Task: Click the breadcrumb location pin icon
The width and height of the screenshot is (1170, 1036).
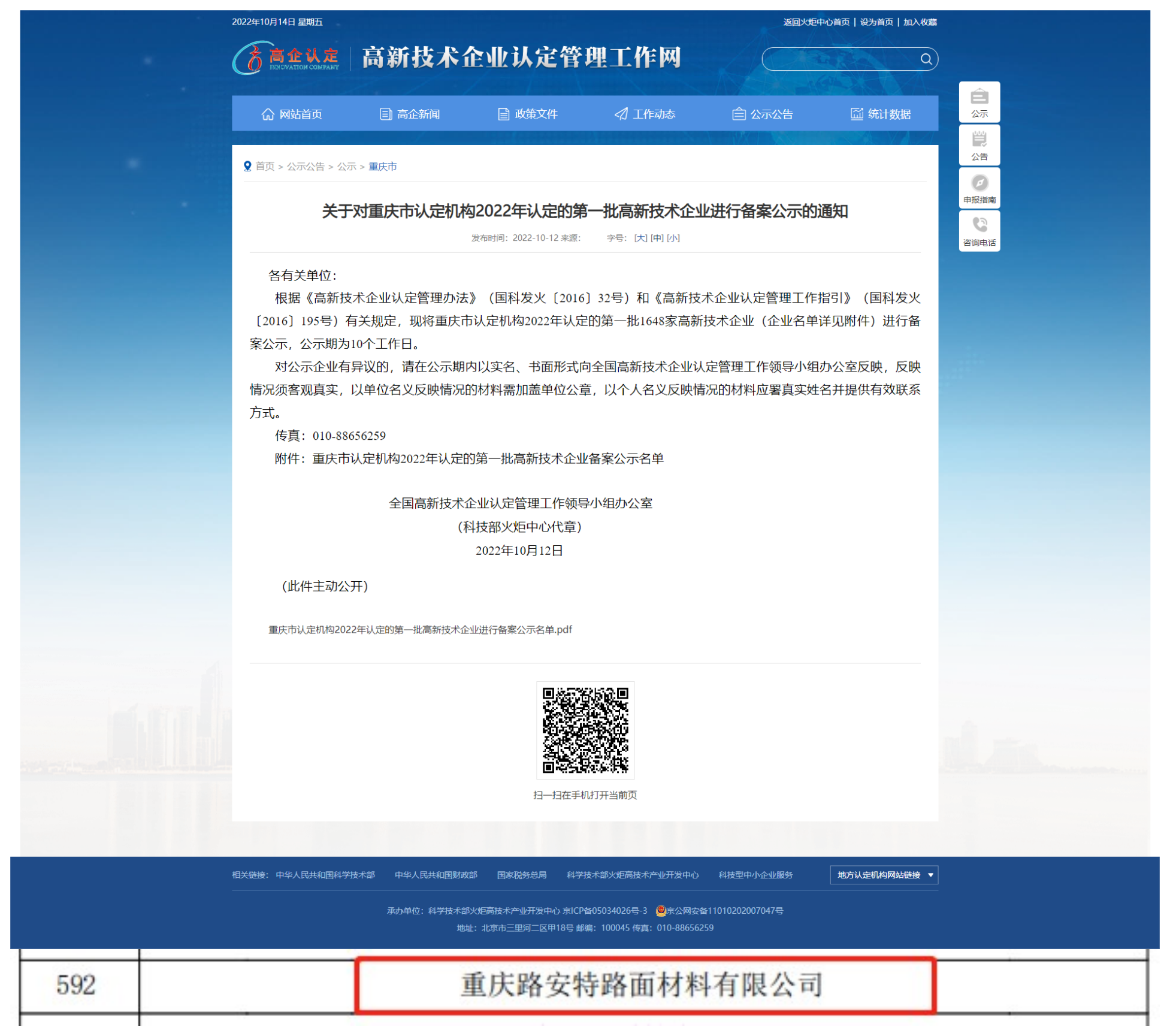Action: 248,166
